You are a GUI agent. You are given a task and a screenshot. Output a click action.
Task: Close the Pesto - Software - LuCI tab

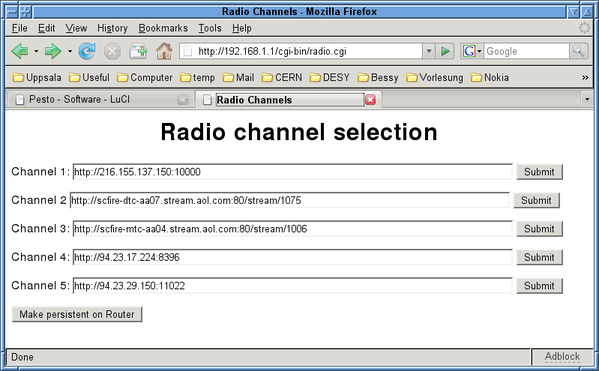[183, 100]
